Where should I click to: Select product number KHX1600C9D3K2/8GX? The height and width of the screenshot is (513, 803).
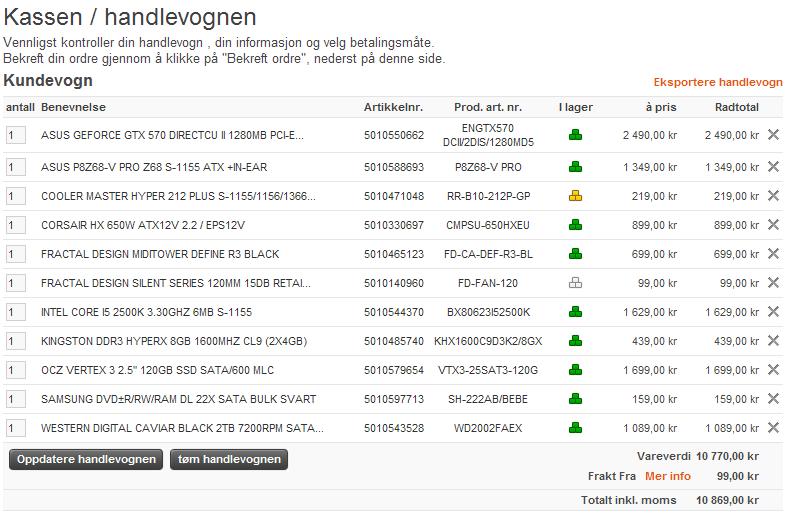[488, 341]
